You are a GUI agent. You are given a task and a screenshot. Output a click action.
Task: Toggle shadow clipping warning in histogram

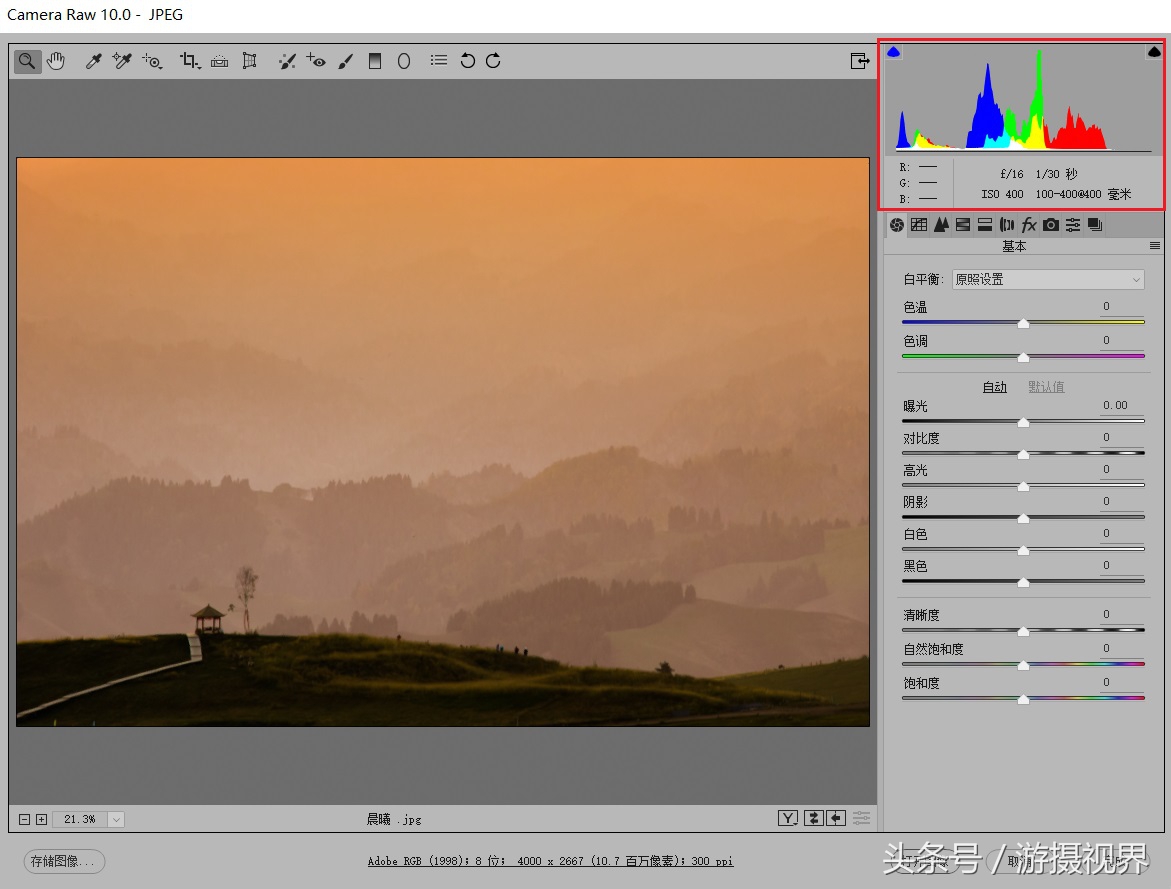click(x=894, y=52)
